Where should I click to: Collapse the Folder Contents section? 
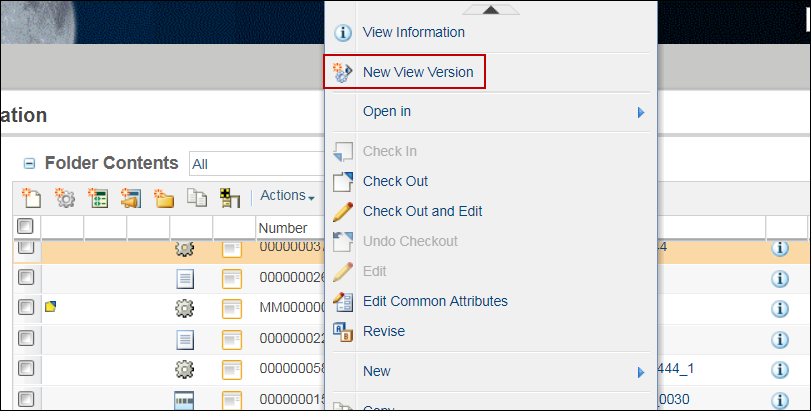click(x=29, y=164)
